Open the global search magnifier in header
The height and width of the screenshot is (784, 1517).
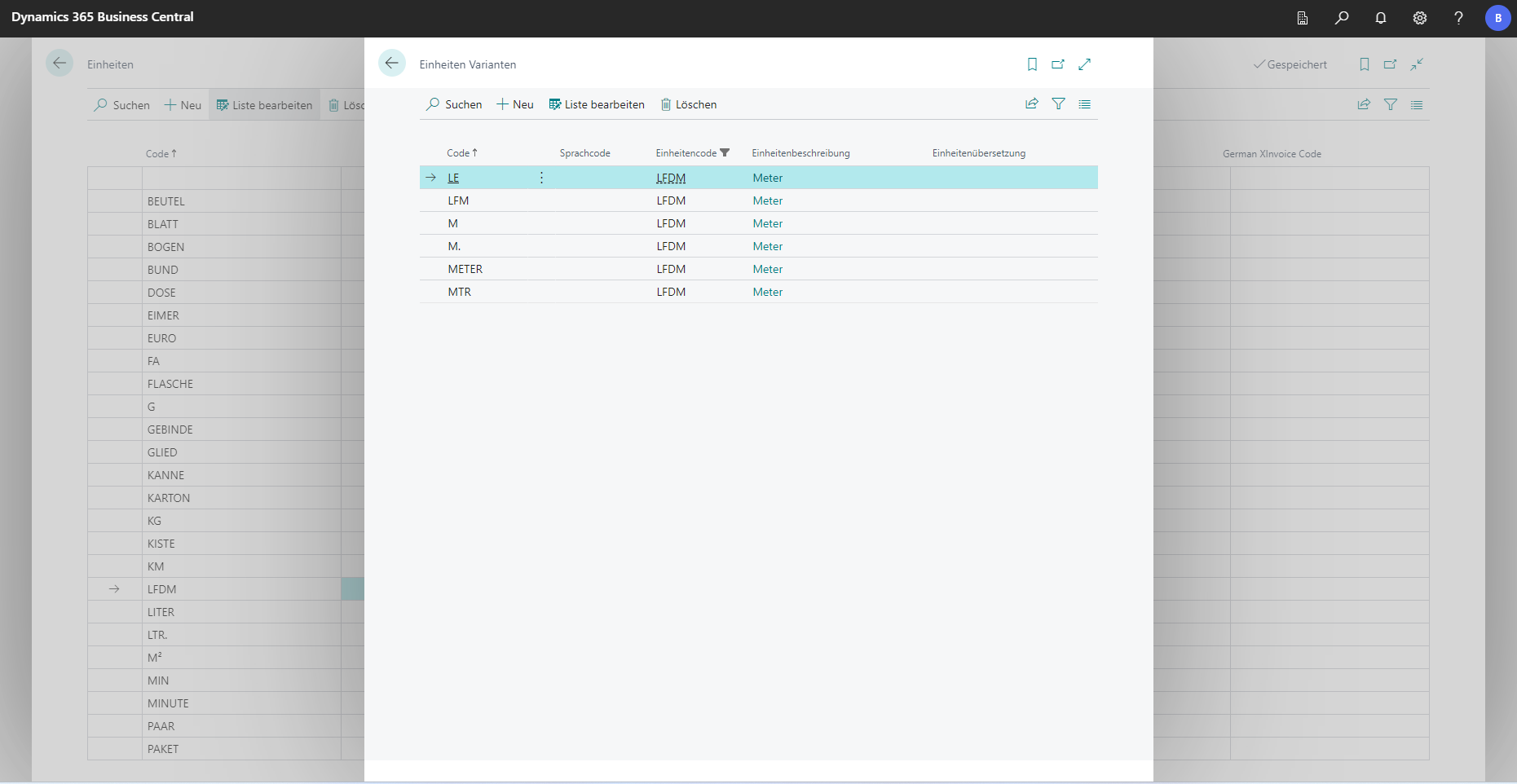pos(1342,18)
